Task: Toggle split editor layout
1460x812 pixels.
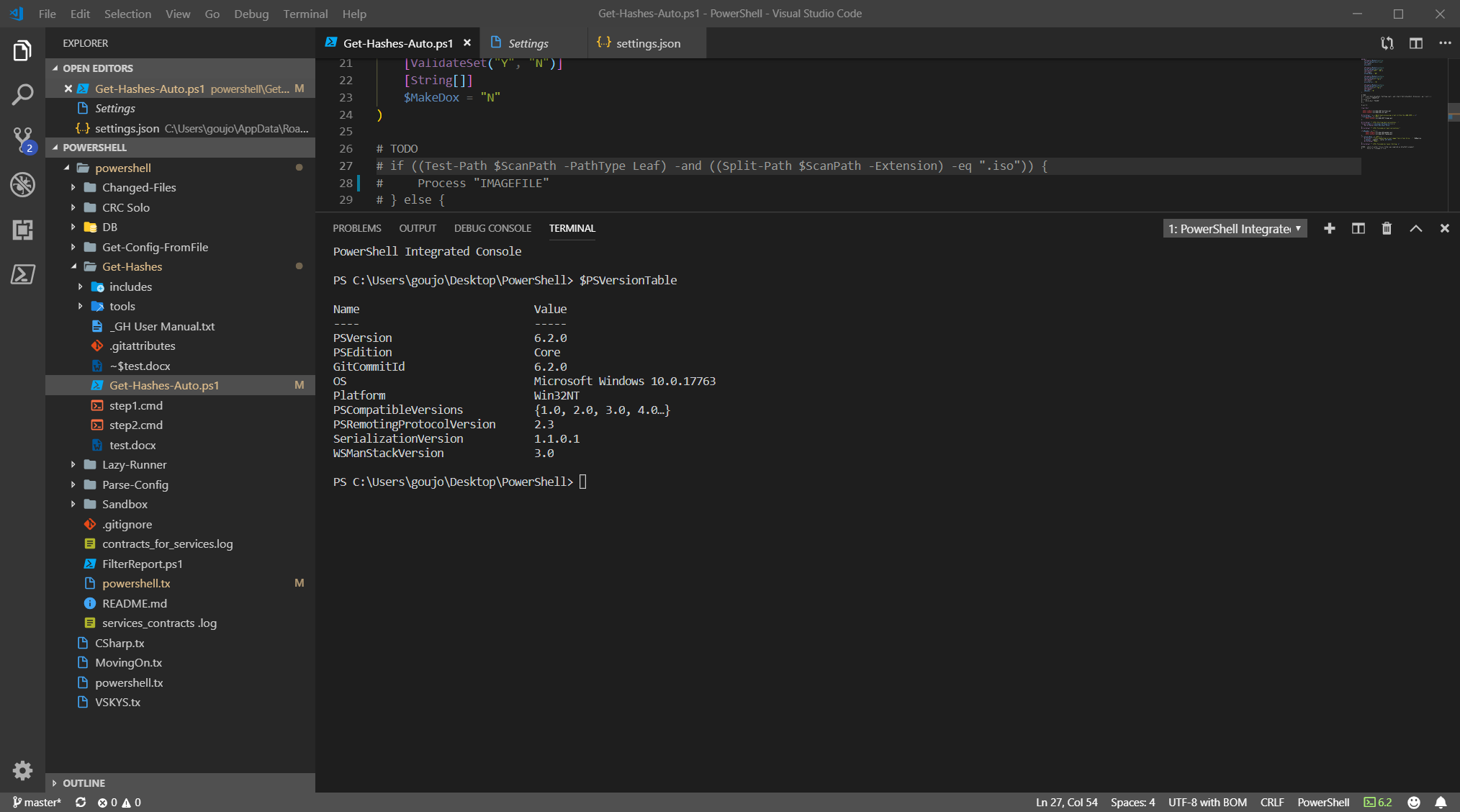Action: click(x=1415, y=43)
